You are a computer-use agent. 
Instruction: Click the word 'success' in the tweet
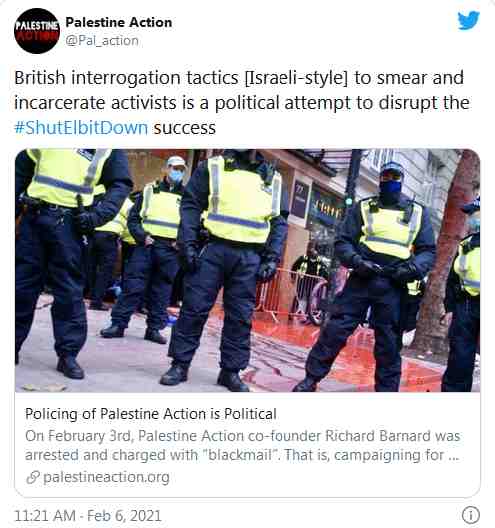(x=185, y=128)
